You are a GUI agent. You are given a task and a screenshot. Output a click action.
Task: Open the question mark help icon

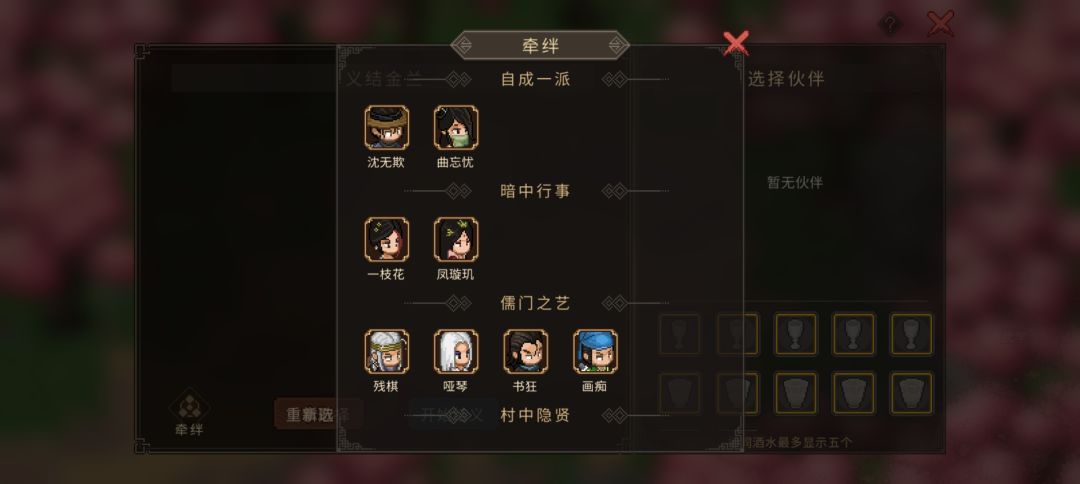(x=890, y=25)
